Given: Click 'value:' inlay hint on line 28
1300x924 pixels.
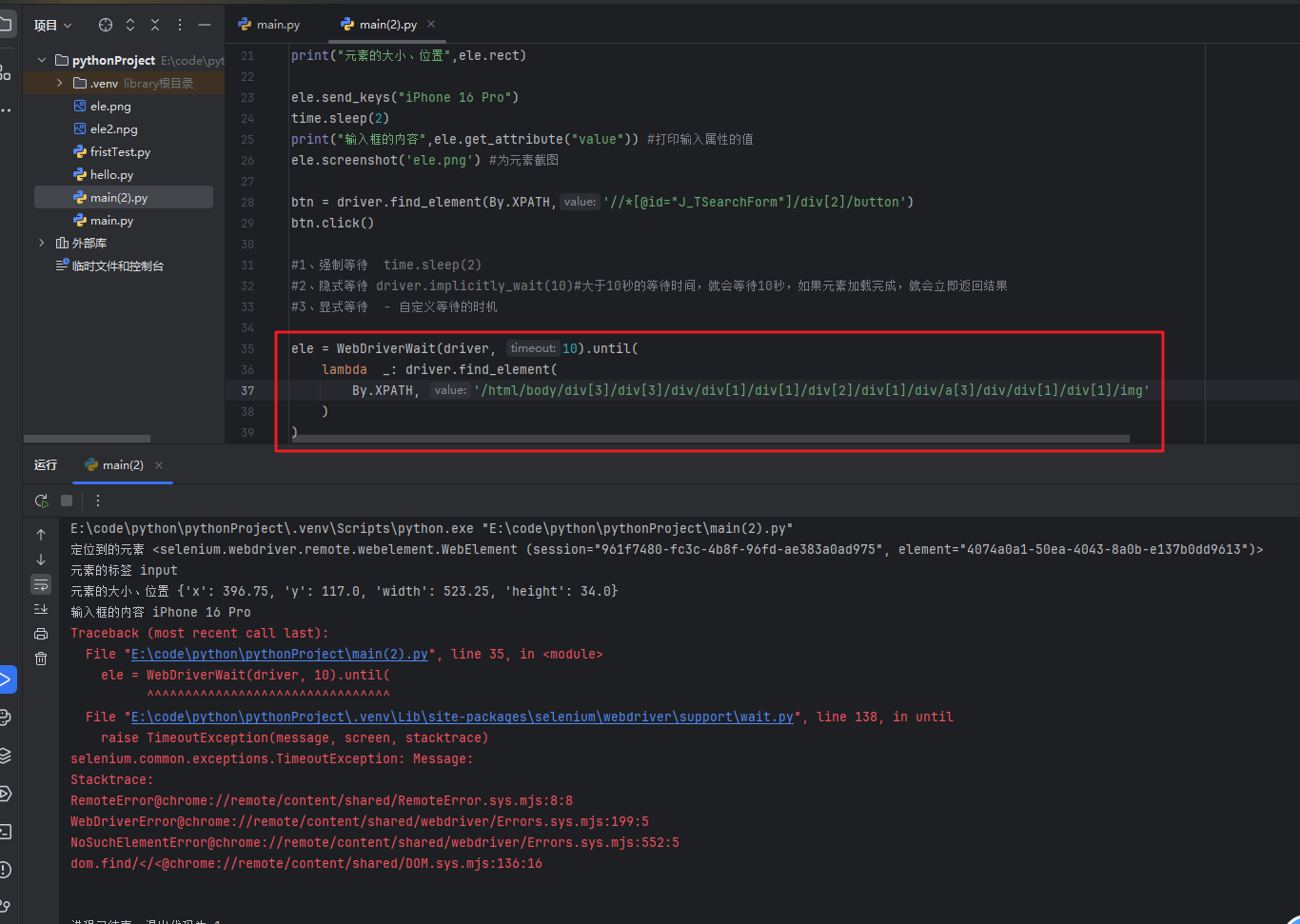Looking at the screenshot, I should (580, 202).
